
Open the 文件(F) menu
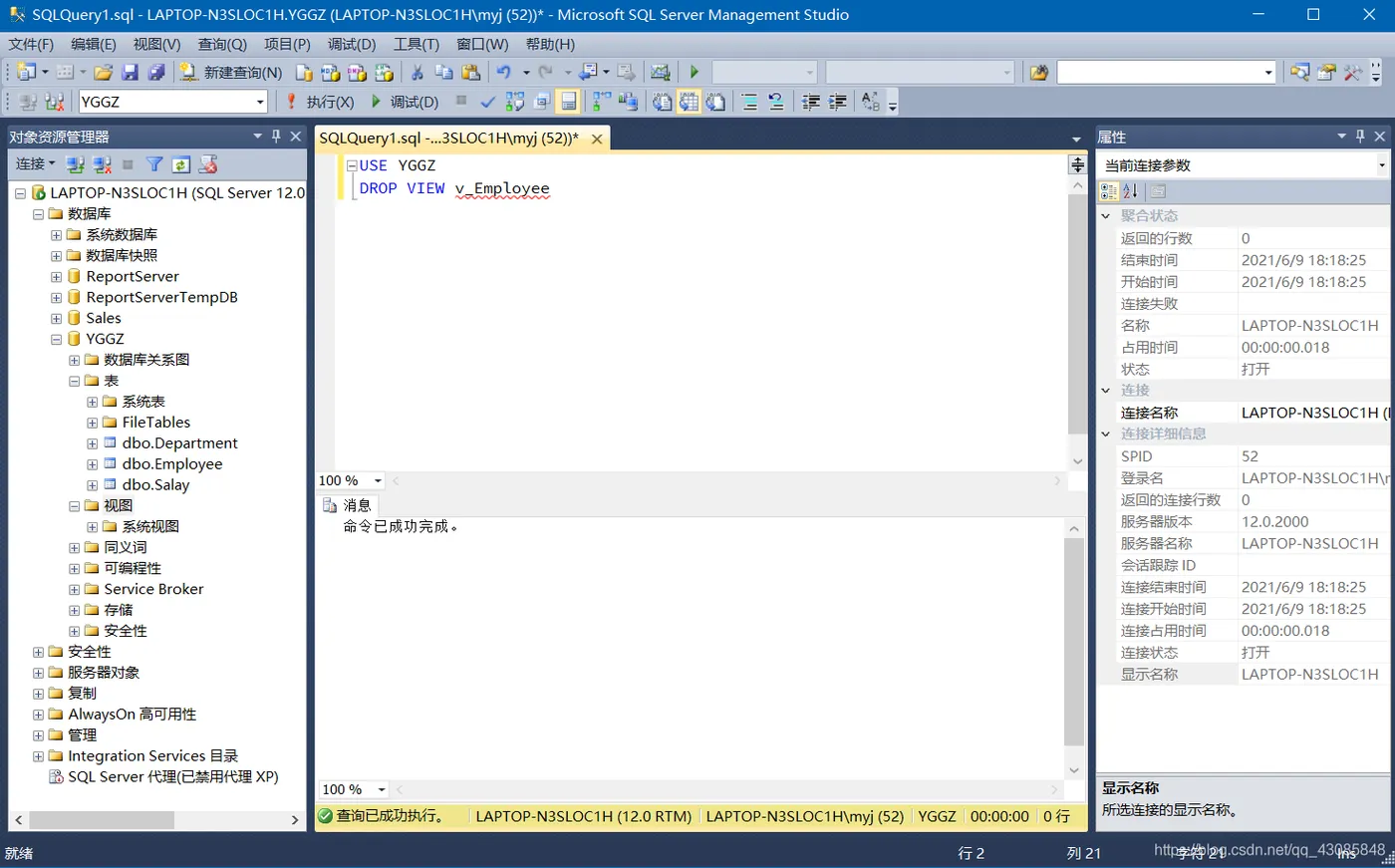(x=31, y=45)
